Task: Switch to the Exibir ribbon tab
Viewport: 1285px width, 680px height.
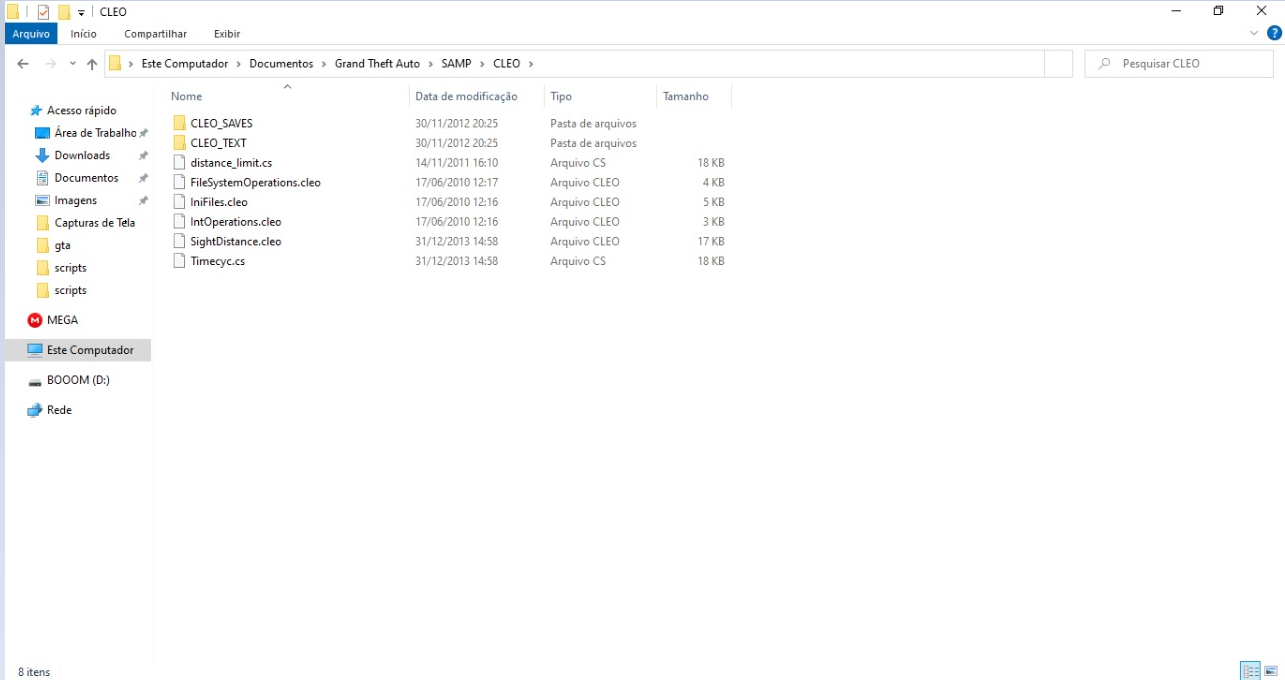Action: pos(227,34)
